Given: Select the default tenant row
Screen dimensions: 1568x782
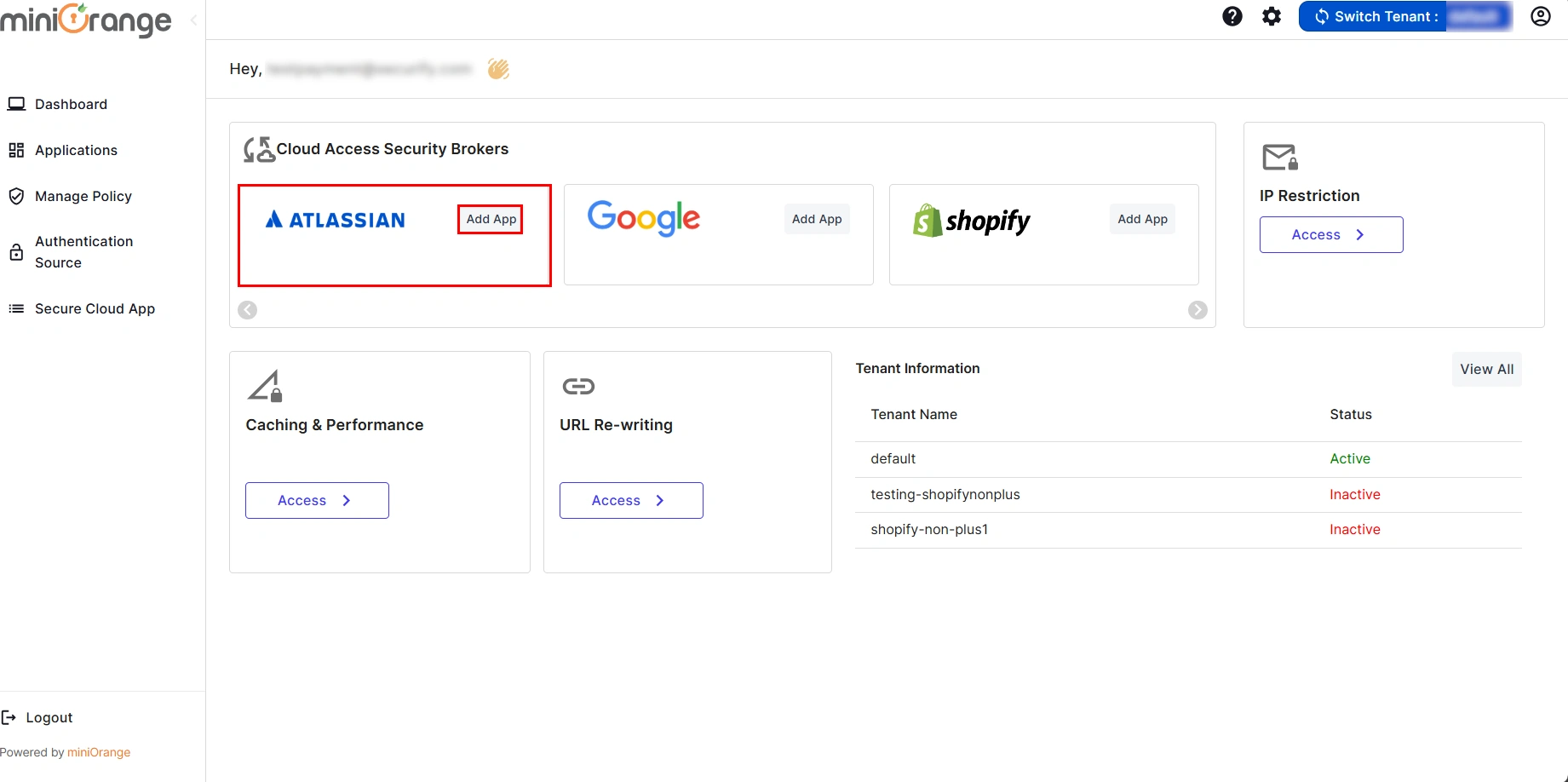Looking at the screenshot, I should (1188, 458).
